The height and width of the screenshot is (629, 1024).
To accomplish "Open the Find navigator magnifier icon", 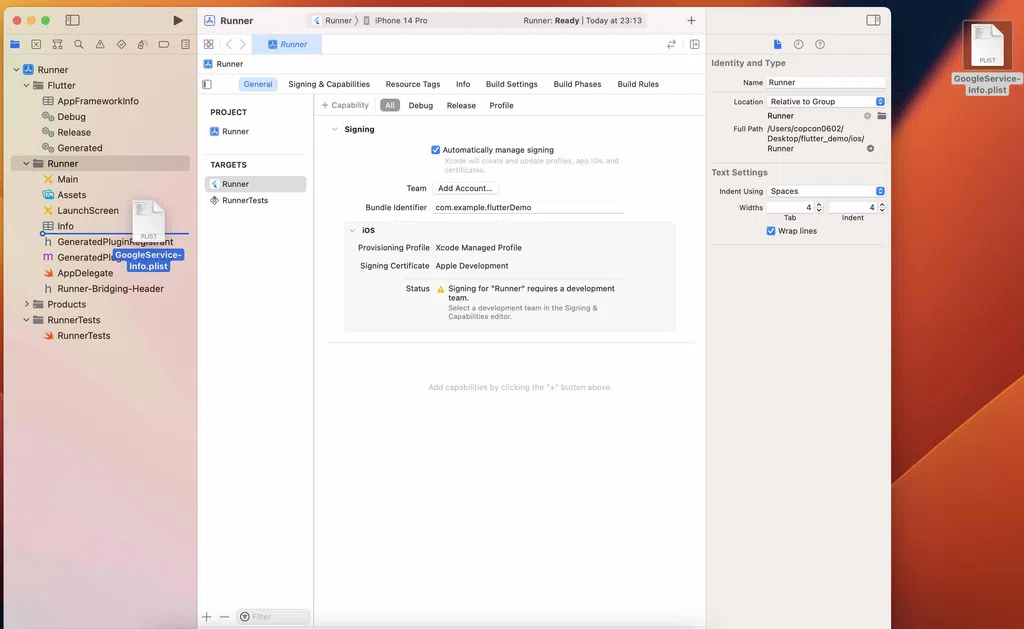I will tap(79, 44).
